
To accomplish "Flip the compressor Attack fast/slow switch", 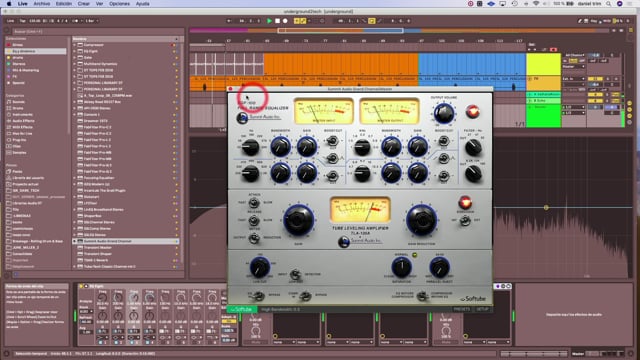I will (x=254, y=202).
